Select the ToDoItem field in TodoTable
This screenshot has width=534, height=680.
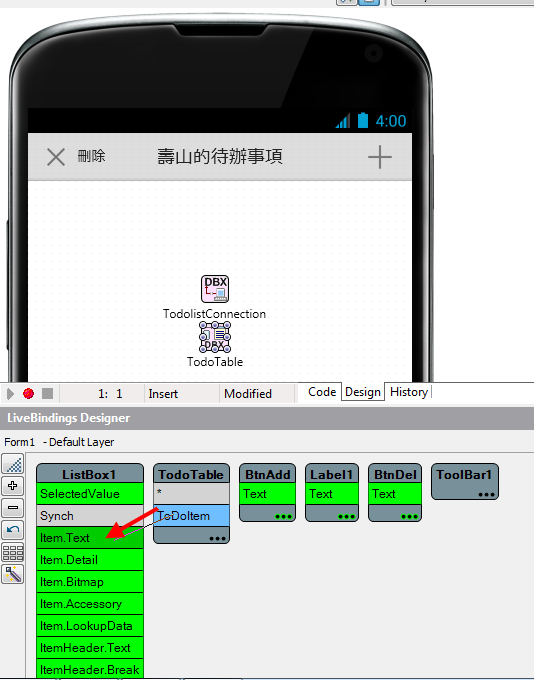click(x=191, y=516)
